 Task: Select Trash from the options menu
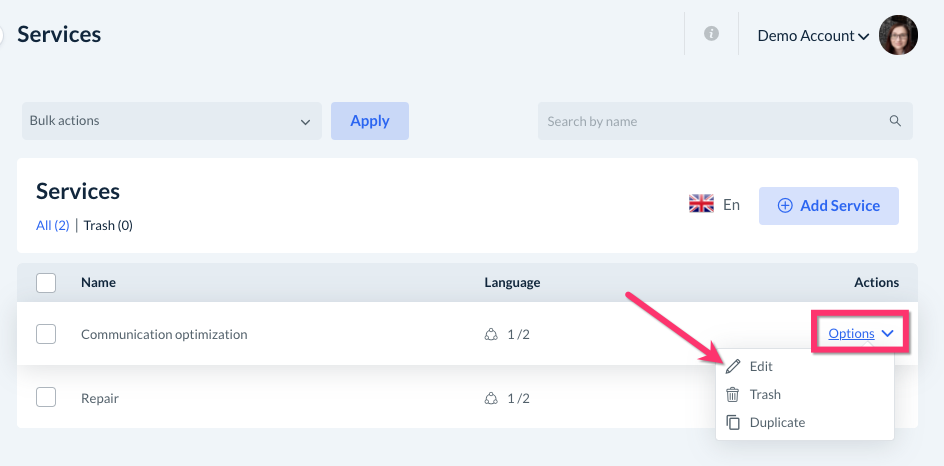click(765, 395)
